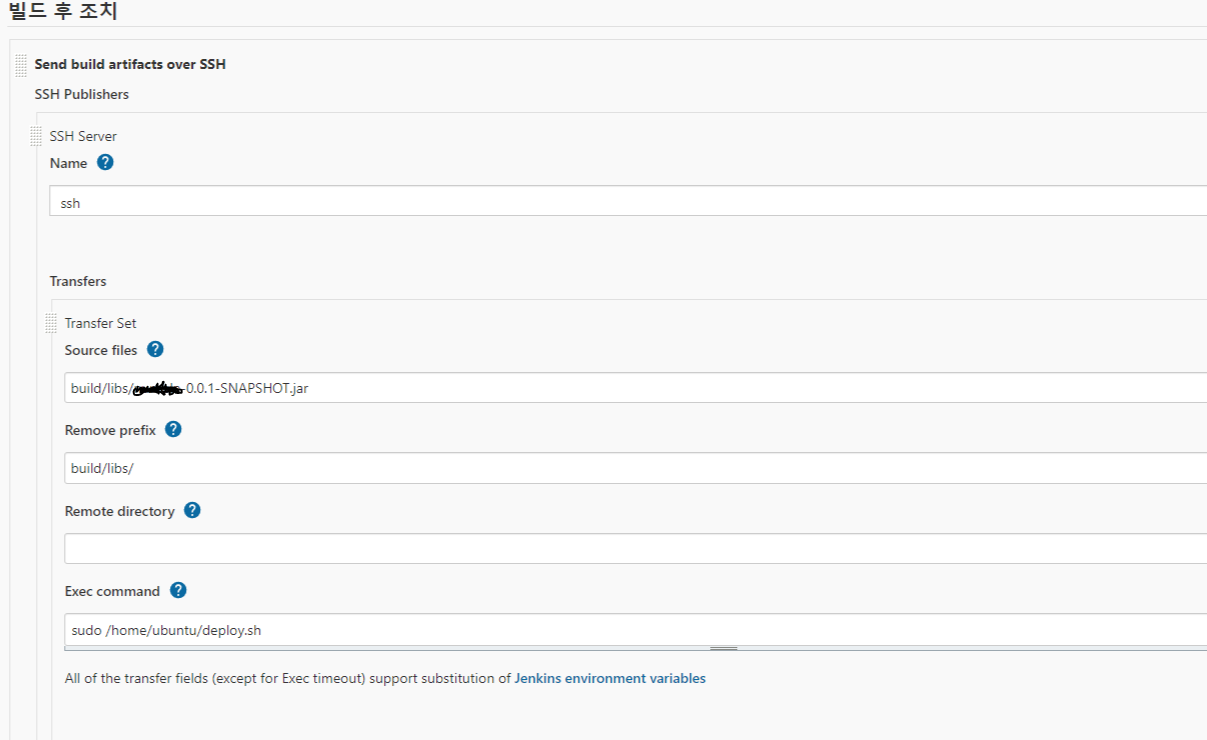Click the Exec command resize grip bar
This screenshot has height=740, width=1207.
tap(723, 649)
